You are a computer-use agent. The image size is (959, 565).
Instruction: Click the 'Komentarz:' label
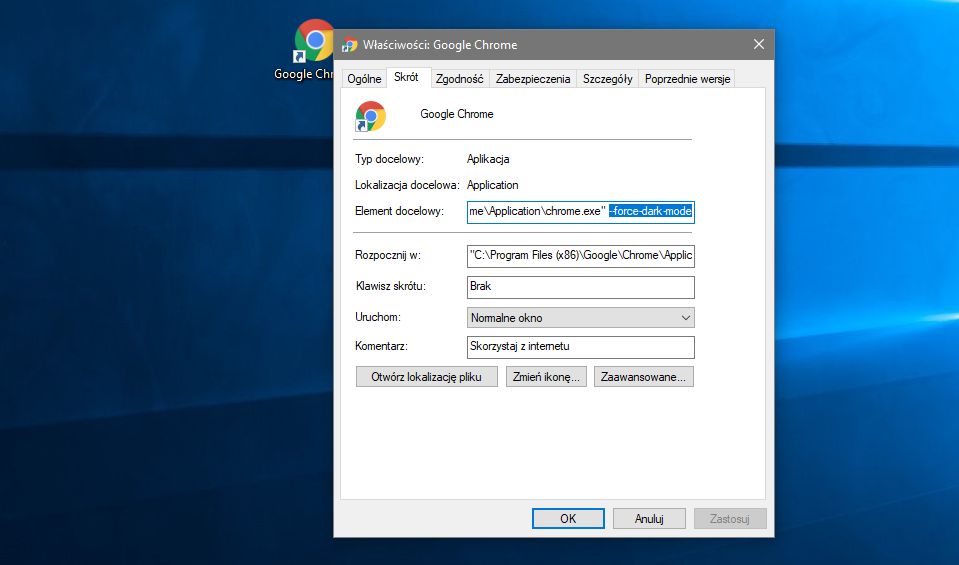pos(381,346)
